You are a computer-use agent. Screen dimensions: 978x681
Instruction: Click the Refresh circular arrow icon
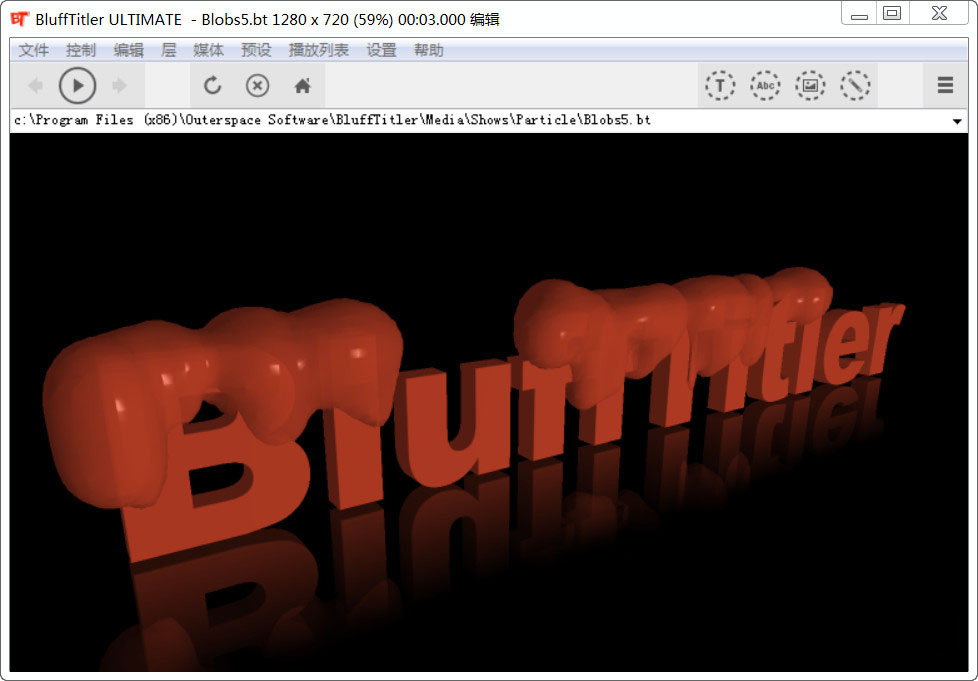213,85
